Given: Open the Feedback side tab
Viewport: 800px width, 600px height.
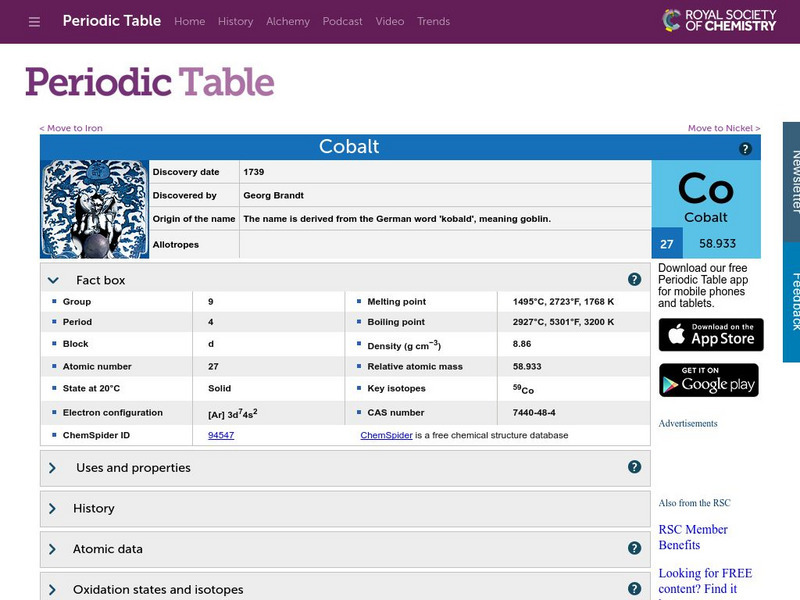Looking at the screenshot, I should [789, 300].
